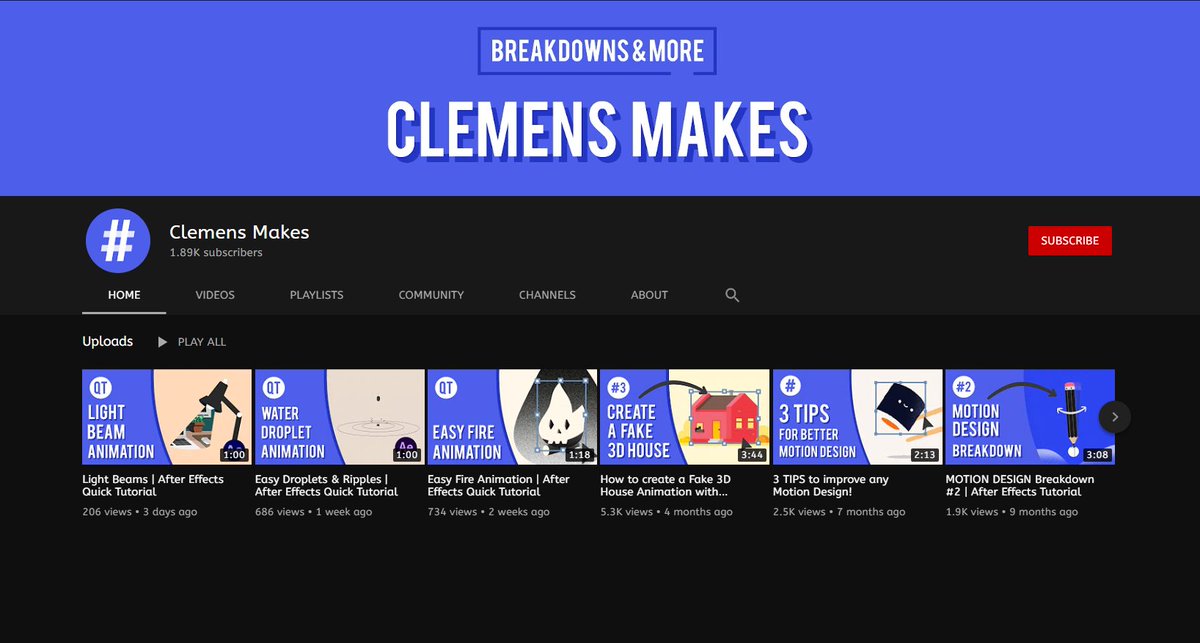This screenshot has width=1200, height=643.
Task: Click the PLAY ALL text link
Action: point(202,342)
